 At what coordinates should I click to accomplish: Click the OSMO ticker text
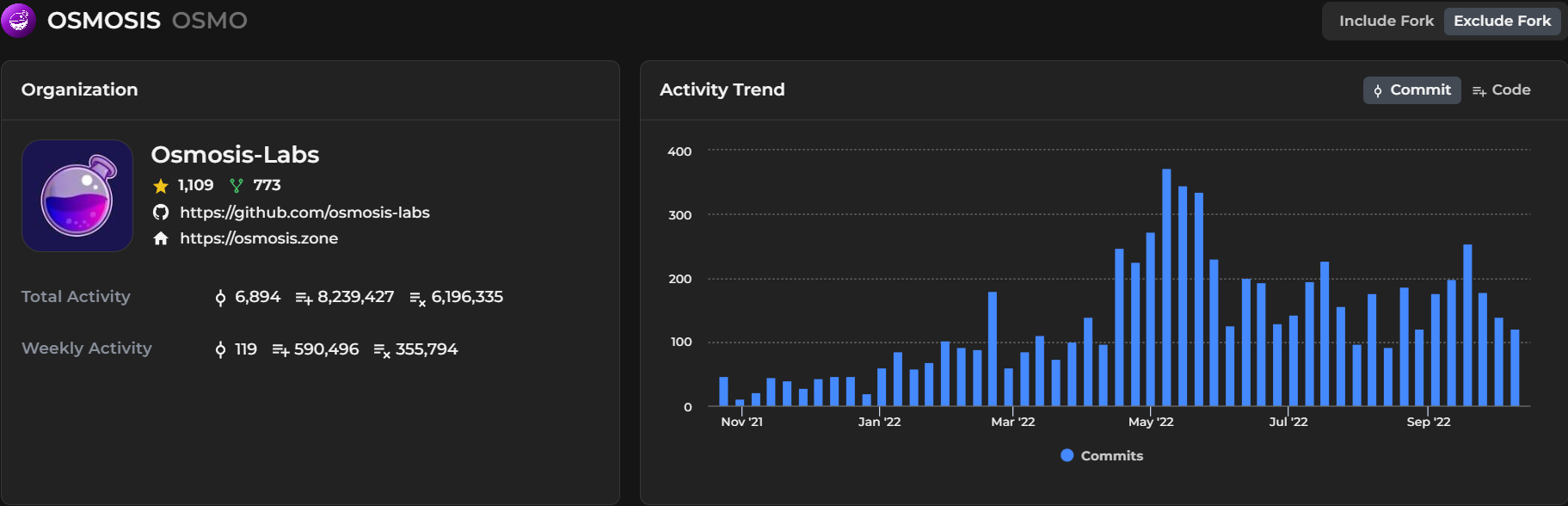click(209, 21)
